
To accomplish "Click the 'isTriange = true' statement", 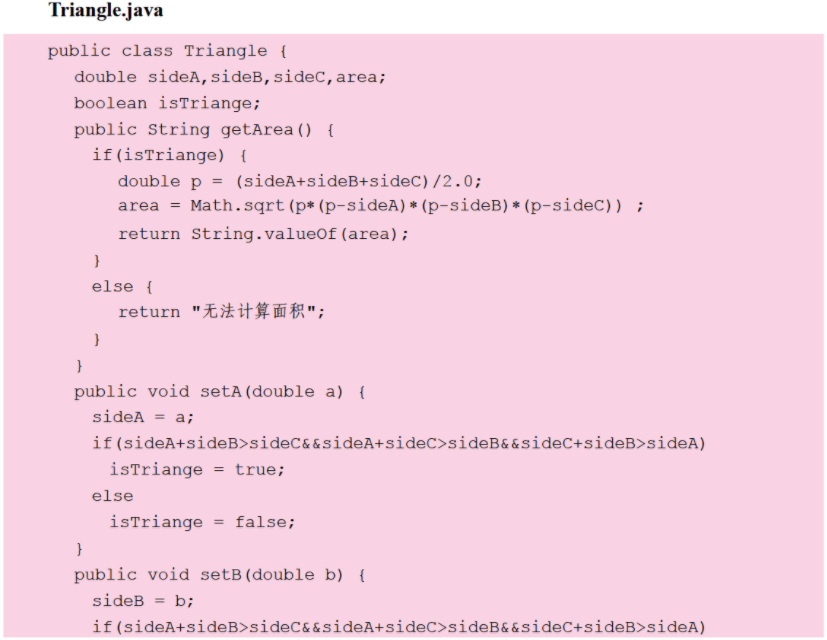I will [197, 469].
